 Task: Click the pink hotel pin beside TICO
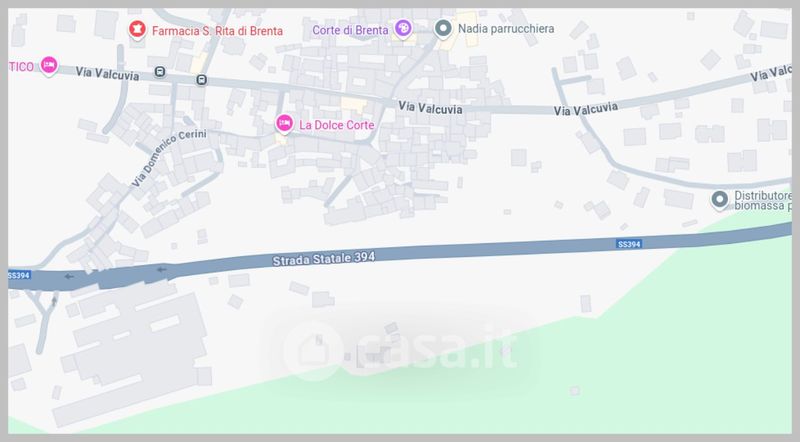click(x=49, y=65)
